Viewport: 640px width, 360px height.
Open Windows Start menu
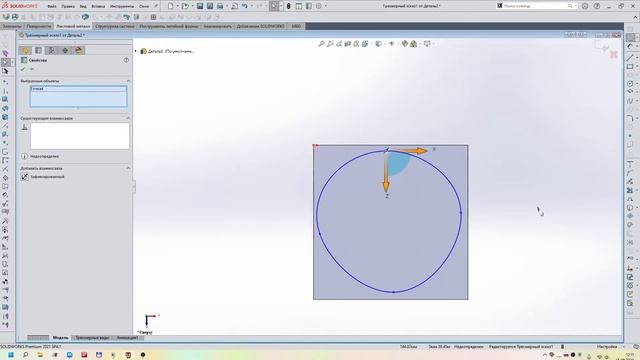(11, 355)
